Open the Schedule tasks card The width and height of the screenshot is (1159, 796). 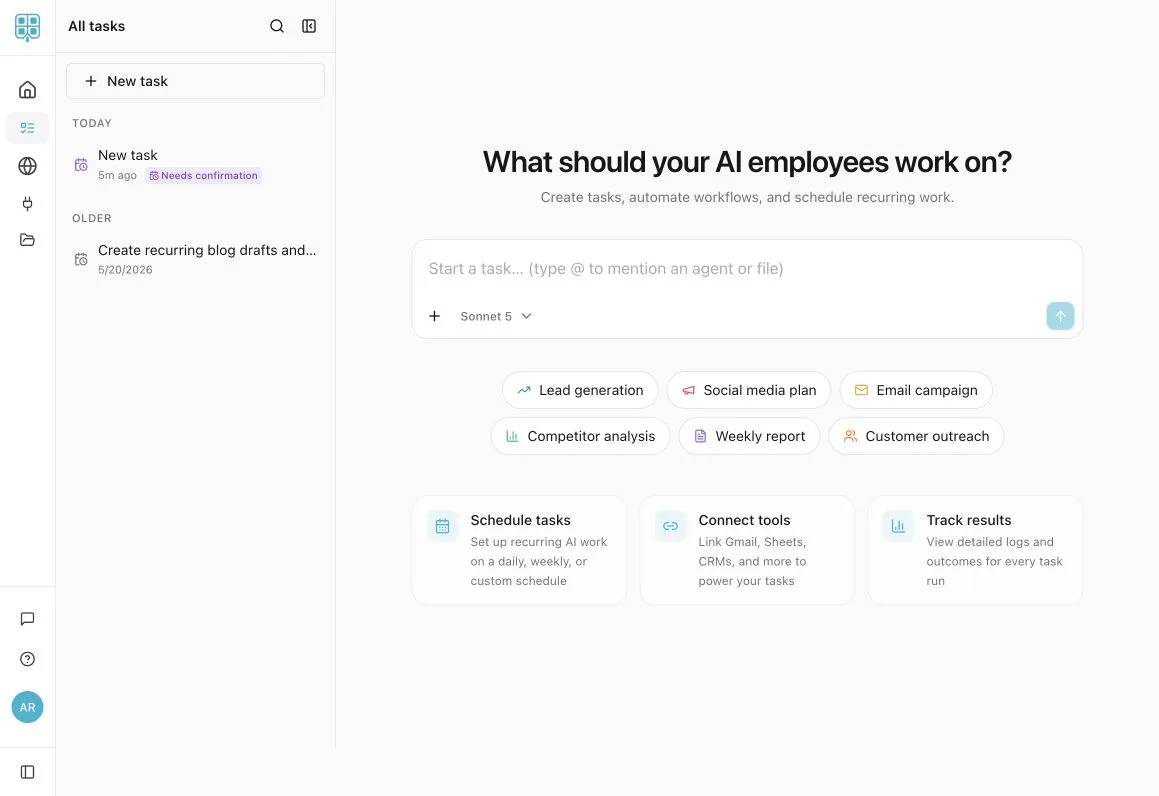(x=520, y=550)
